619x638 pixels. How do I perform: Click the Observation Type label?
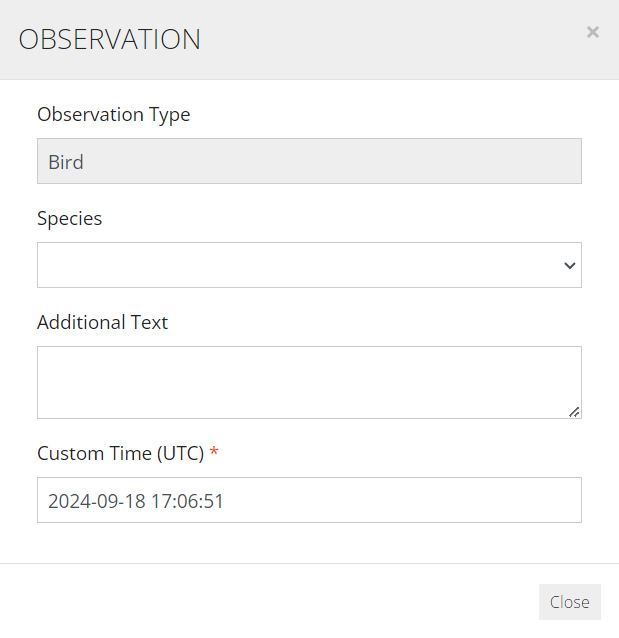(x=114, y=115)
